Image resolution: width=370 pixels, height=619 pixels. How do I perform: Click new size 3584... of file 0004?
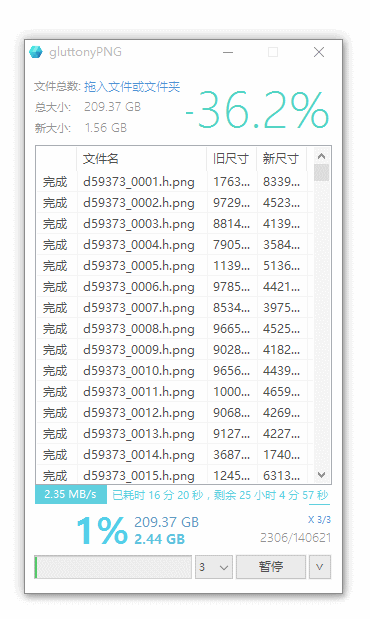coord(282,244)
